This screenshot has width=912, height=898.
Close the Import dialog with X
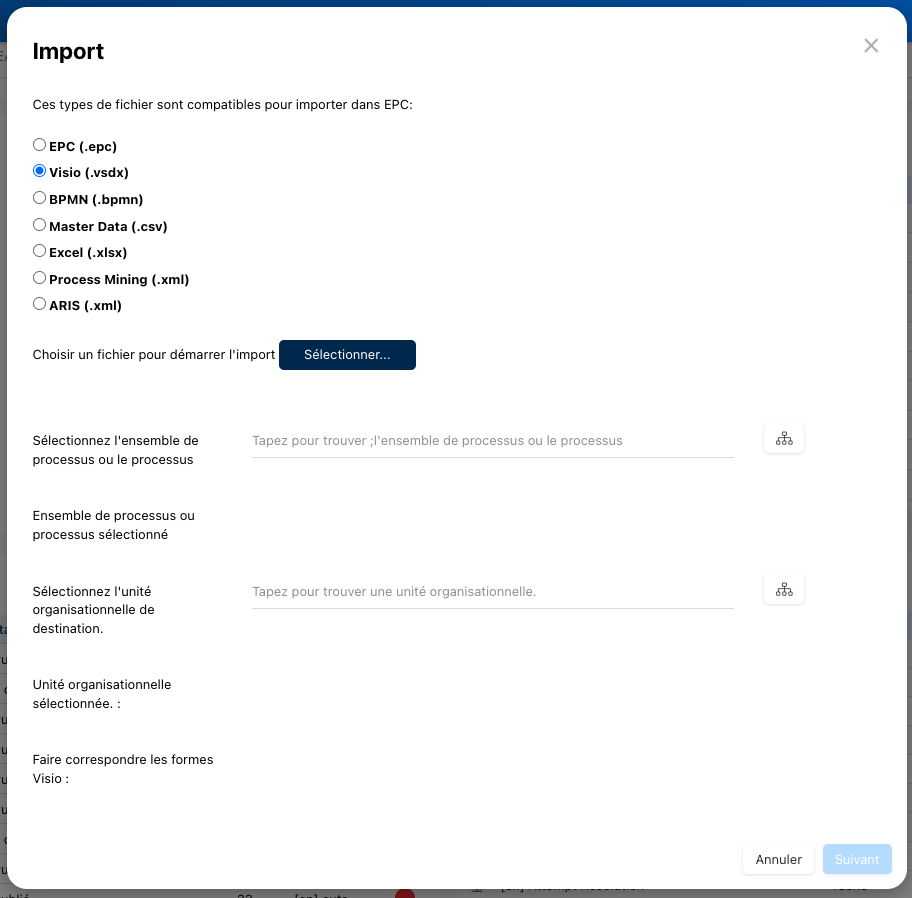coord(871,46)
